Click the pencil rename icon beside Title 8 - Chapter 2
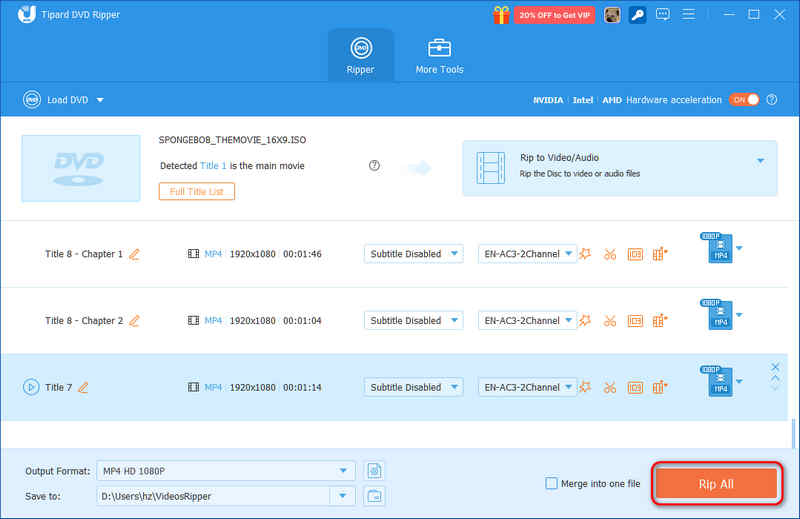Screen dimensions: 800x519 pos(134,321)
